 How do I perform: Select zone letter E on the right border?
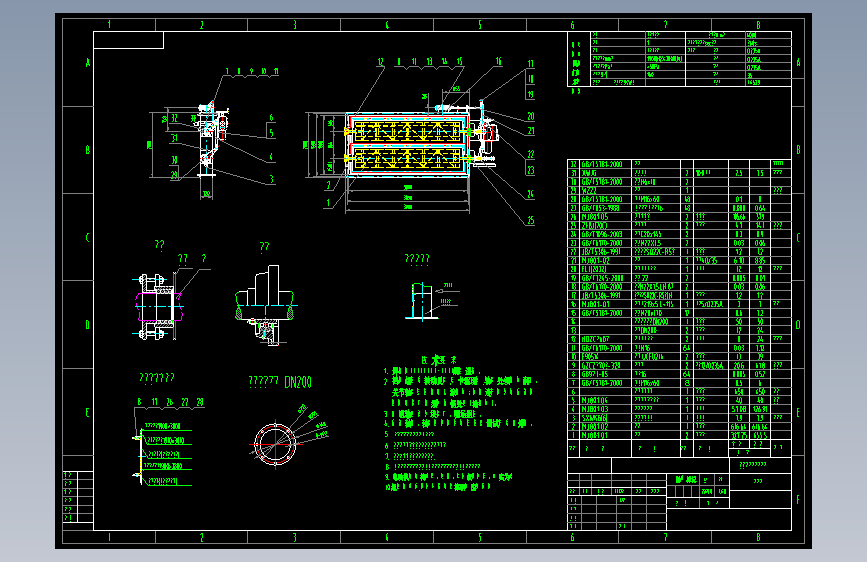pos(798,412)
